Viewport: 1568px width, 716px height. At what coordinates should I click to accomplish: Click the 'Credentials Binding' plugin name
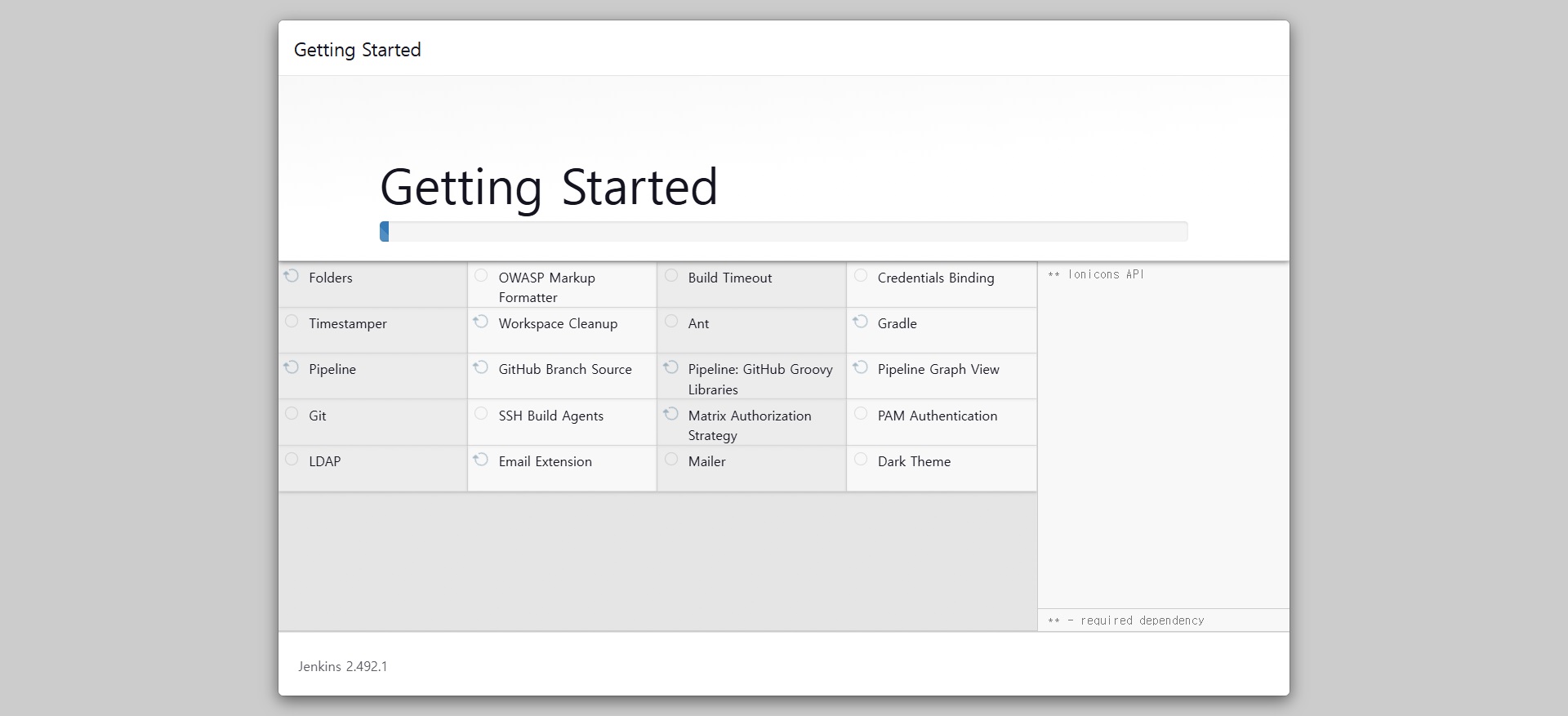pos(936,278)
